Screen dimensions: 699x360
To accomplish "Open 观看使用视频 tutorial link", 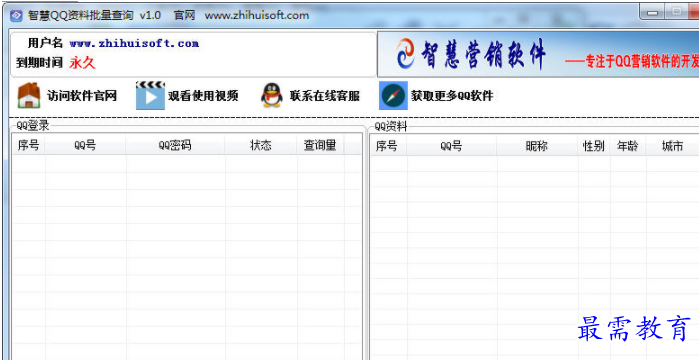I will pos(203,96).
